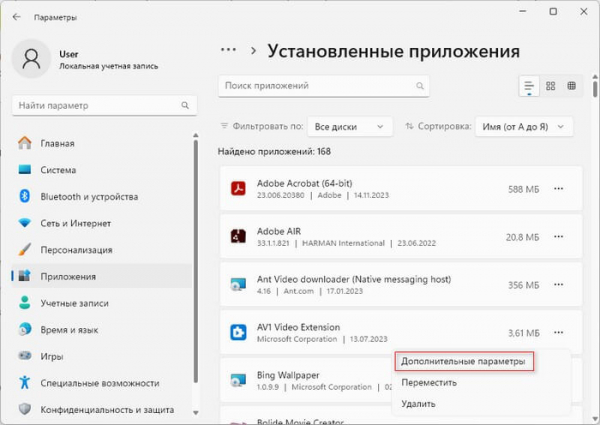Open the Имя (от А до Я) sort dropdown
Image resolution: width=600 pixels, height=425 pixels.
point(524,127)
